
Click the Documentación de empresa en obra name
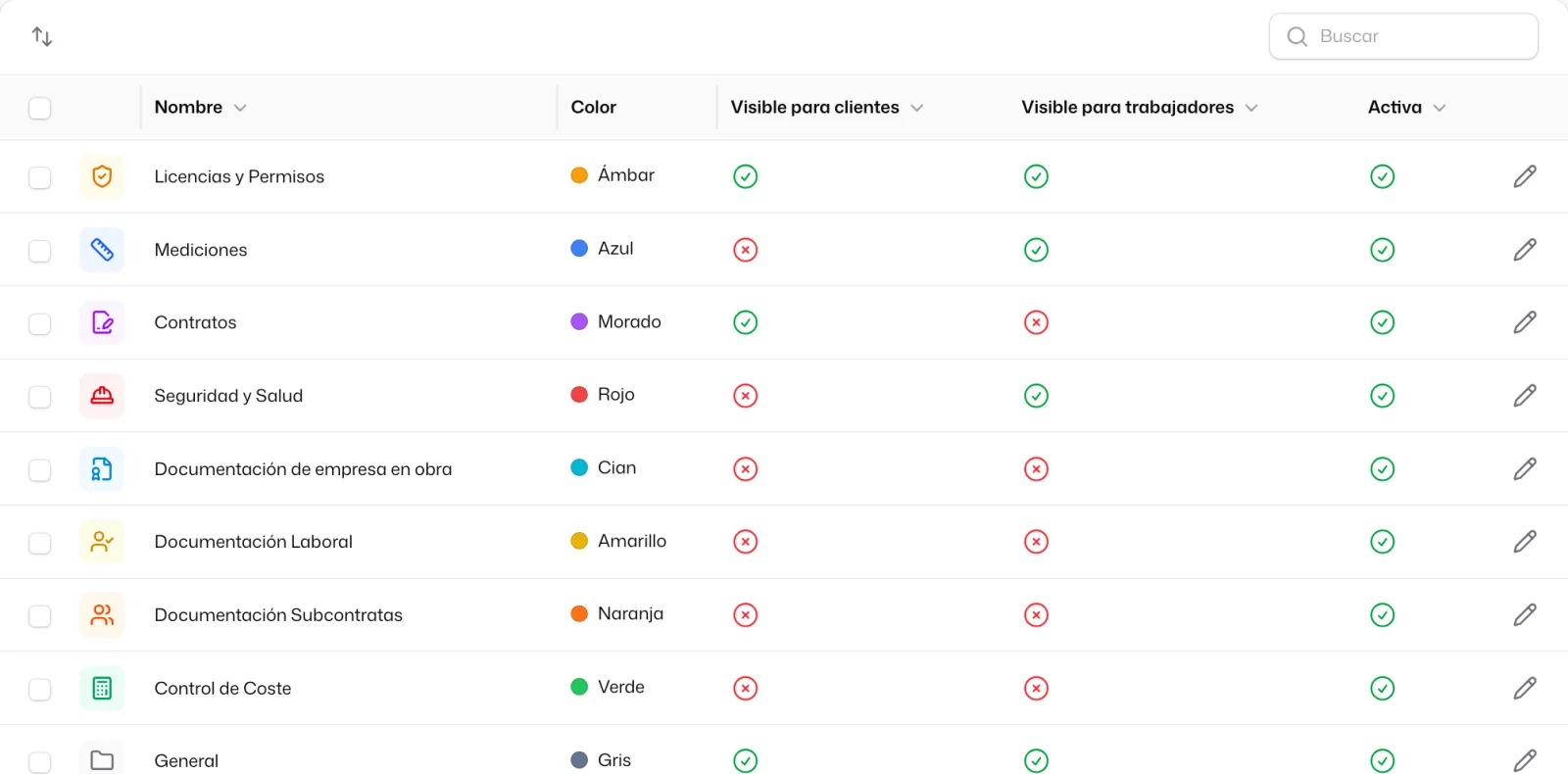[303, 469]
